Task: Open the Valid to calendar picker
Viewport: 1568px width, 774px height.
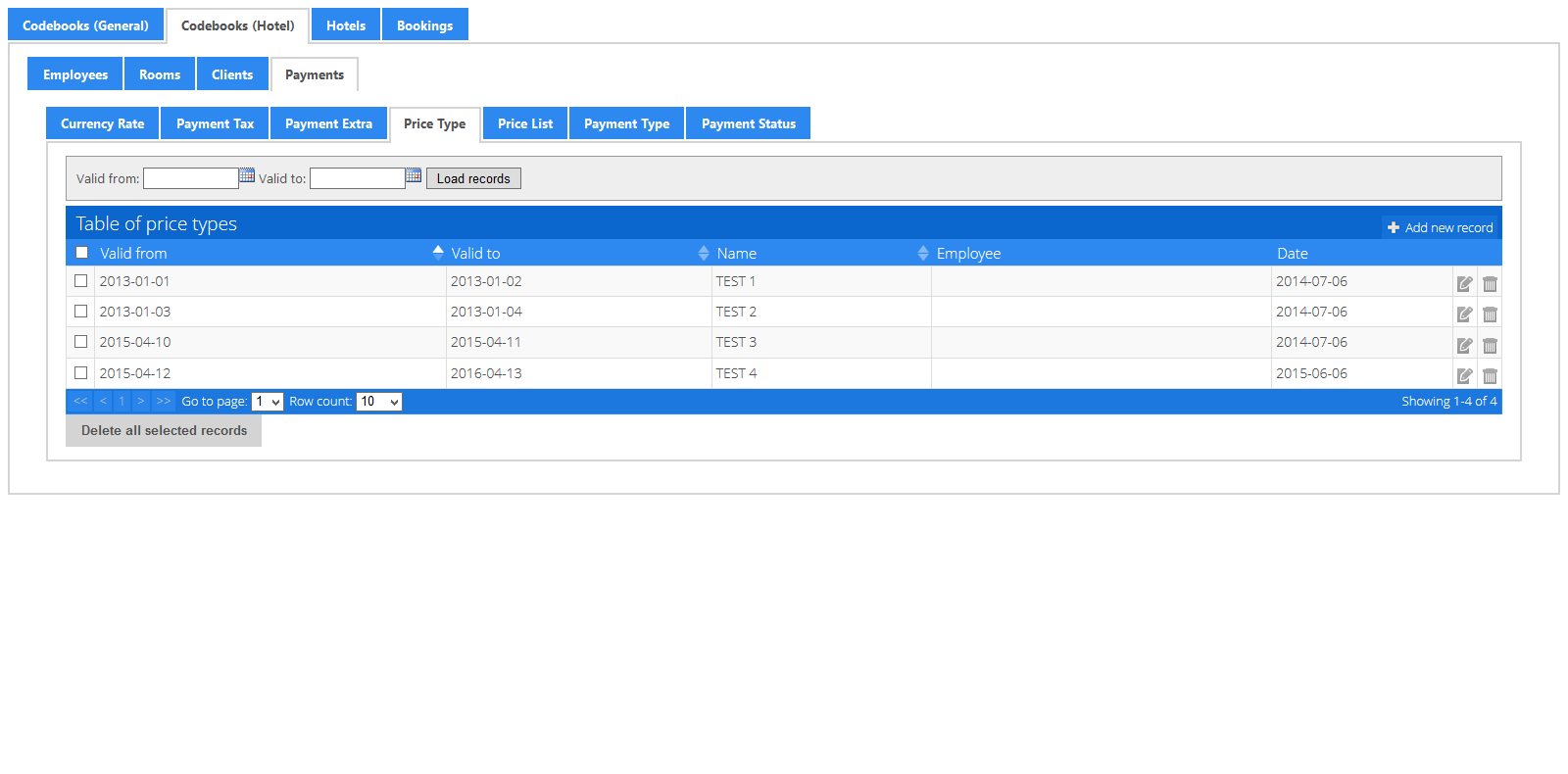Action: click(414, 175)
